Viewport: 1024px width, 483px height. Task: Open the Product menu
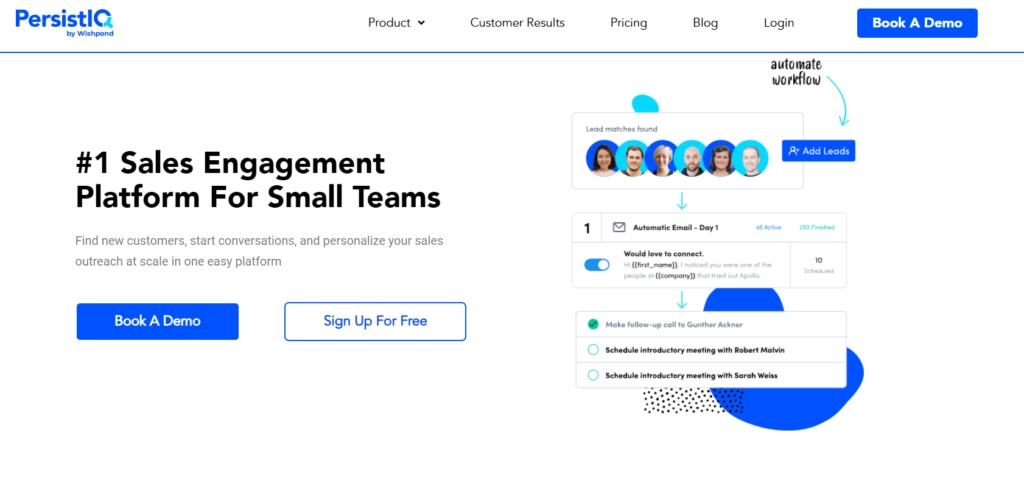(x=396, y=23)
